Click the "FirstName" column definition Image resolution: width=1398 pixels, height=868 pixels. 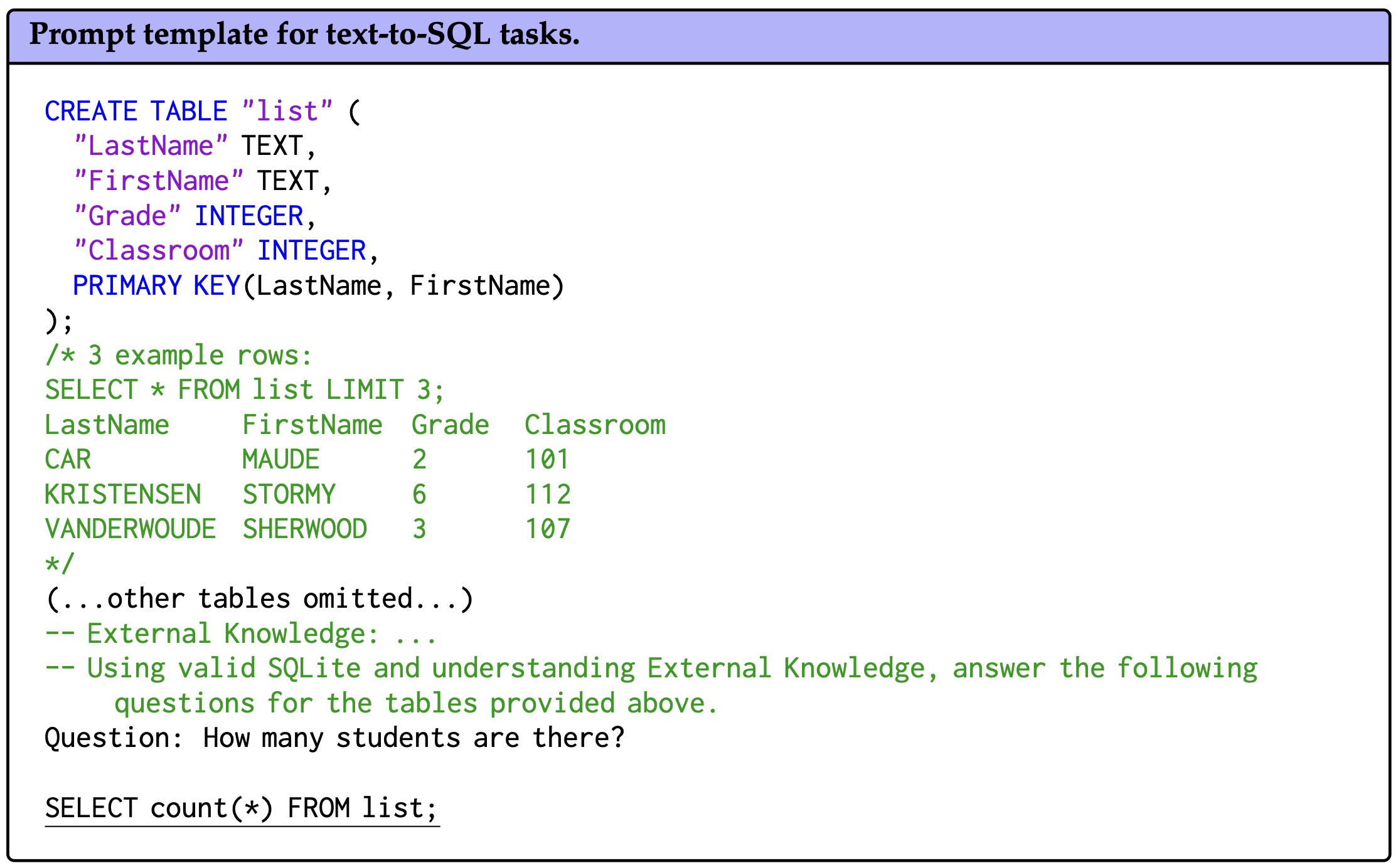[201, 181]
